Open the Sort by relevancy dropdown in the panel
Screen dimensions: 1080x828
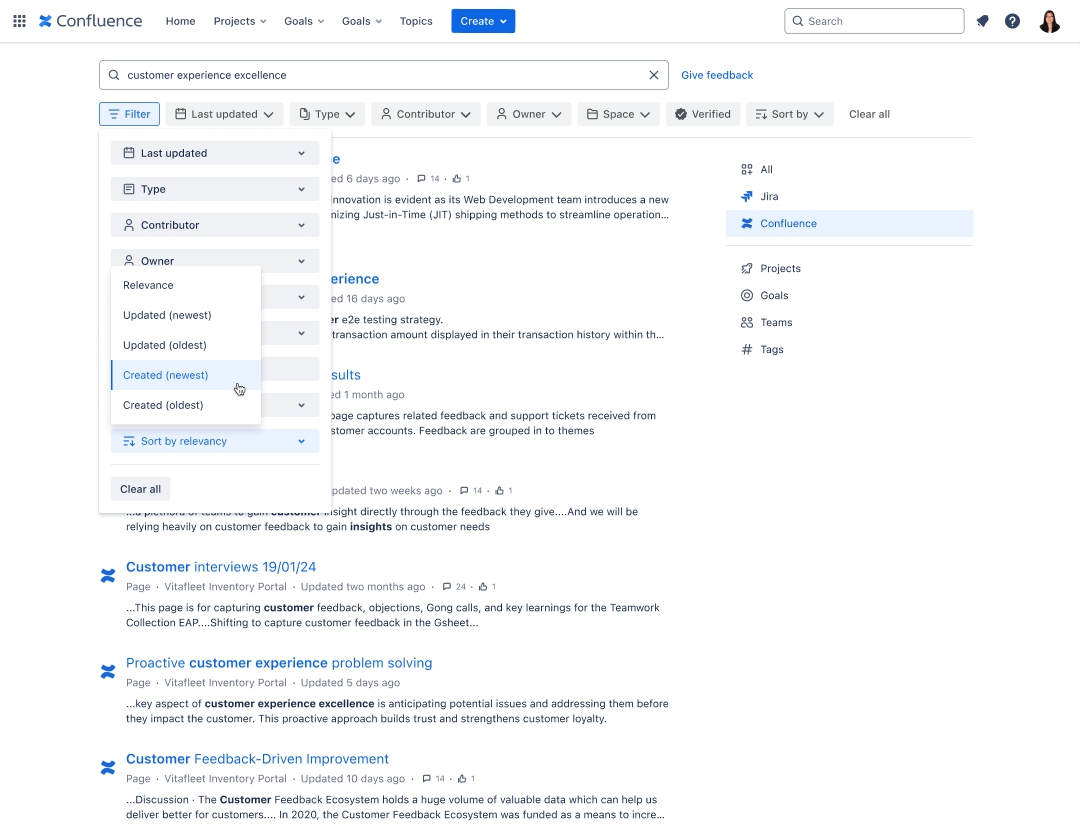coord(214,440)
